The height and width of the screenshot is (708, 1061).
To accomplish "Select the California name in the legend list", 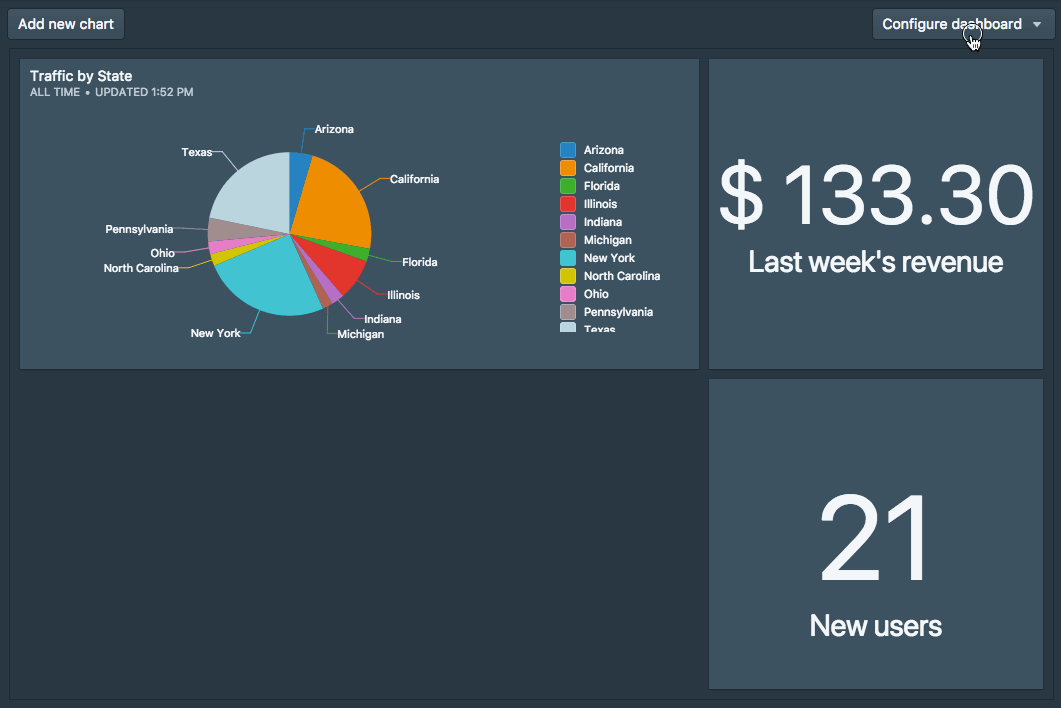I will coord(609,168).
